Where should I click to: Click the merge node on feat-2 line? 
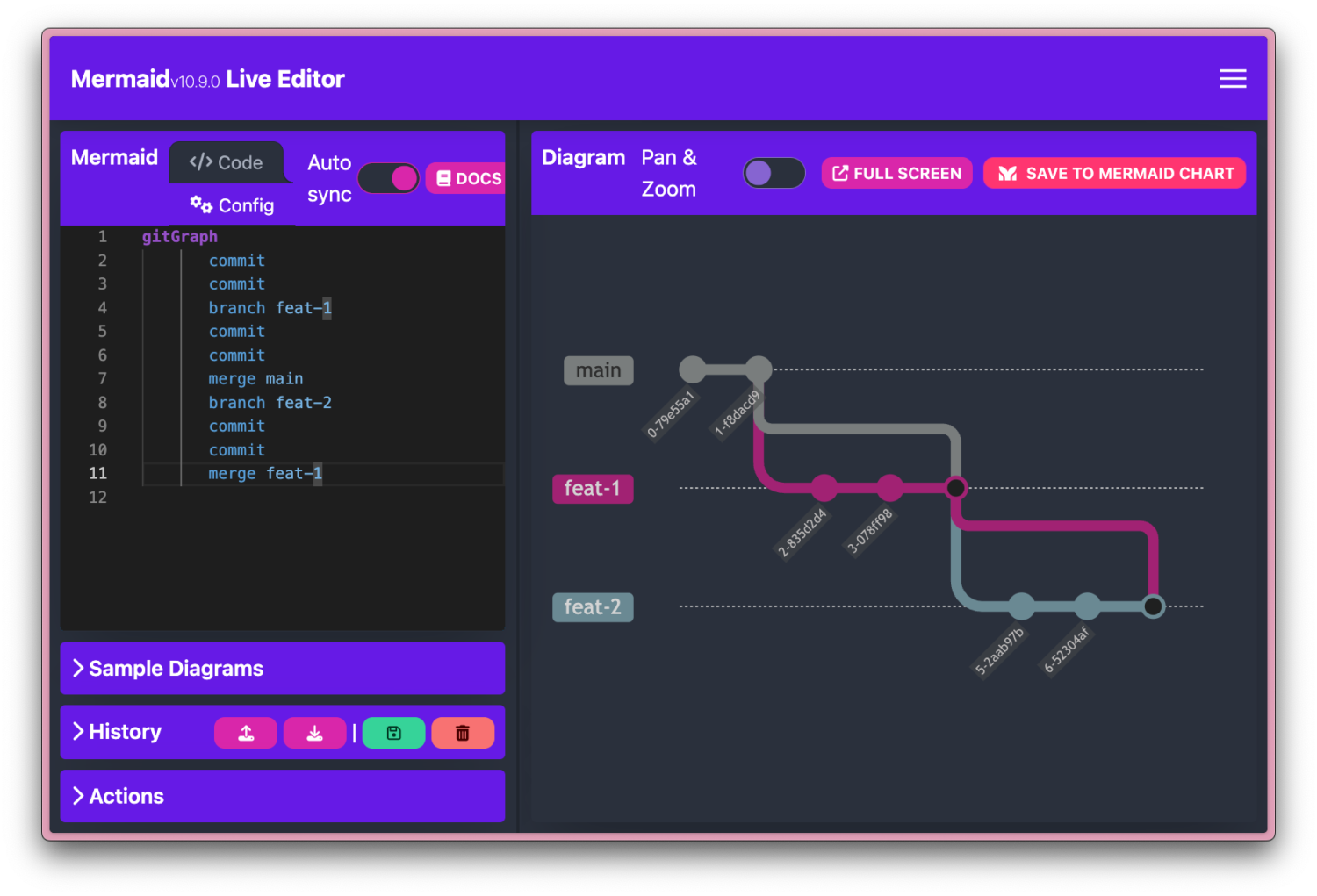pos(1153,606)
